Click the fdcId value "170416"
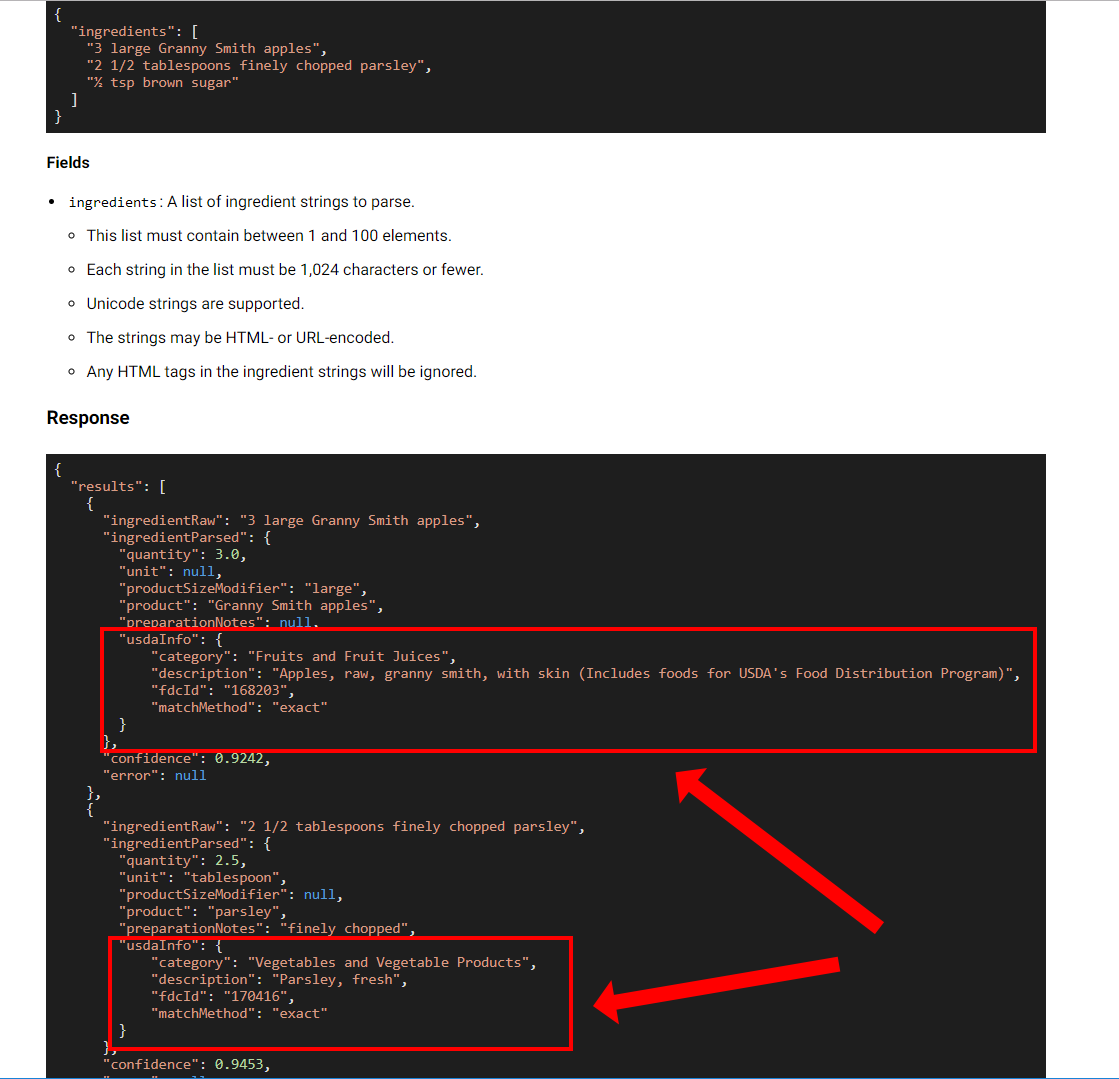Viewport: 1119px width, 1079px height. (x=255, y=997)
